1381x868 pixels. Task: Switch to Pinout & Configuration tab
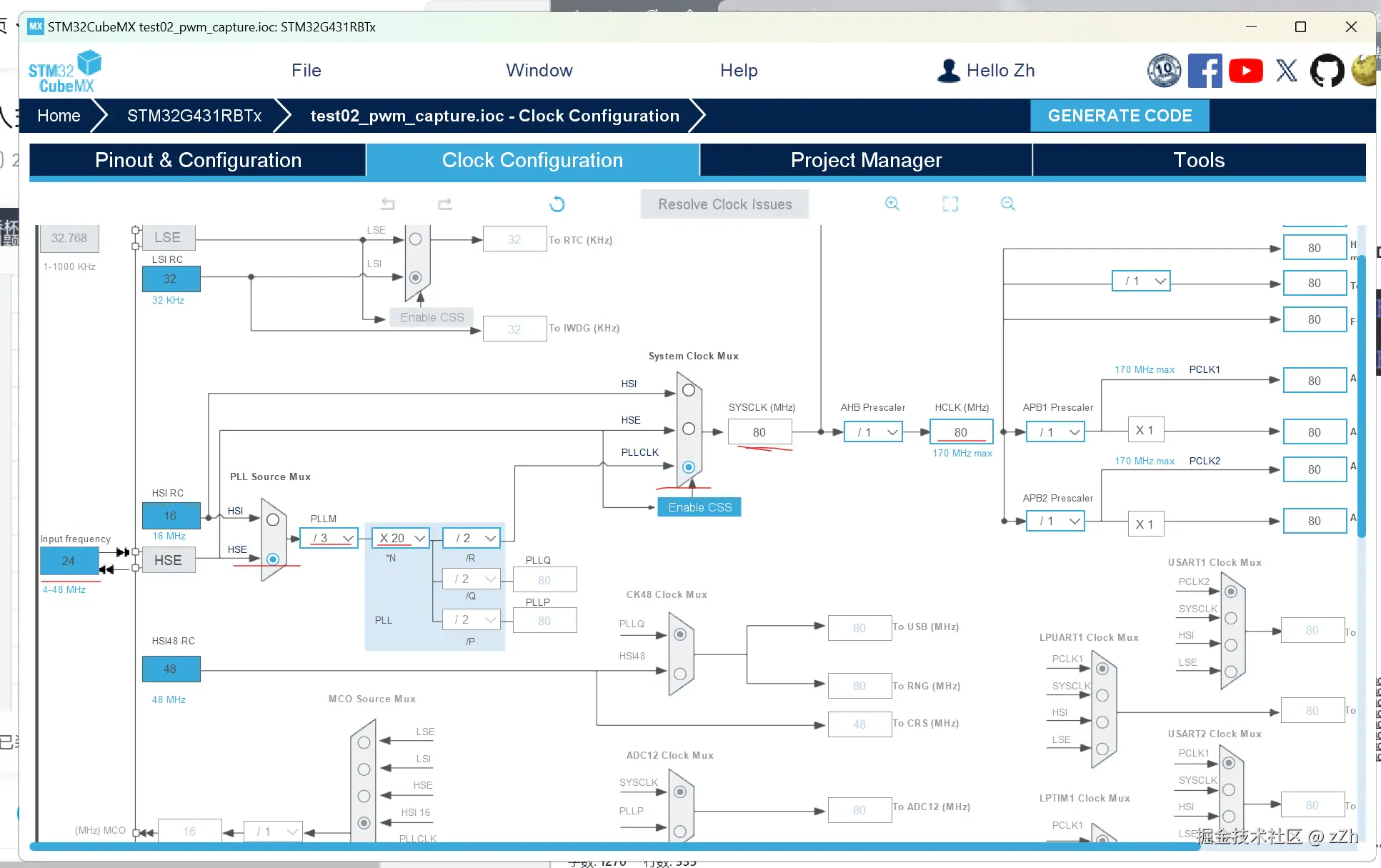(198, 160)
